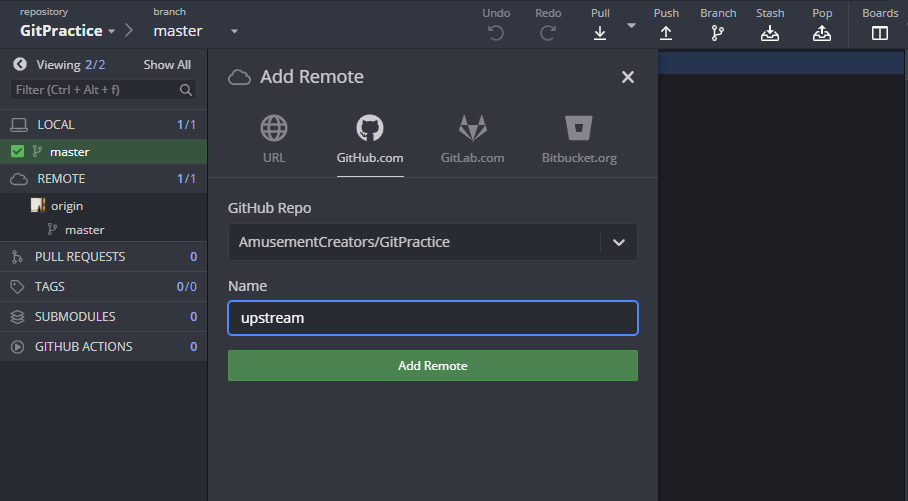908x501 pixels.
Task: Click the back arrow beside Viewing
Action: tap(20, 64)
